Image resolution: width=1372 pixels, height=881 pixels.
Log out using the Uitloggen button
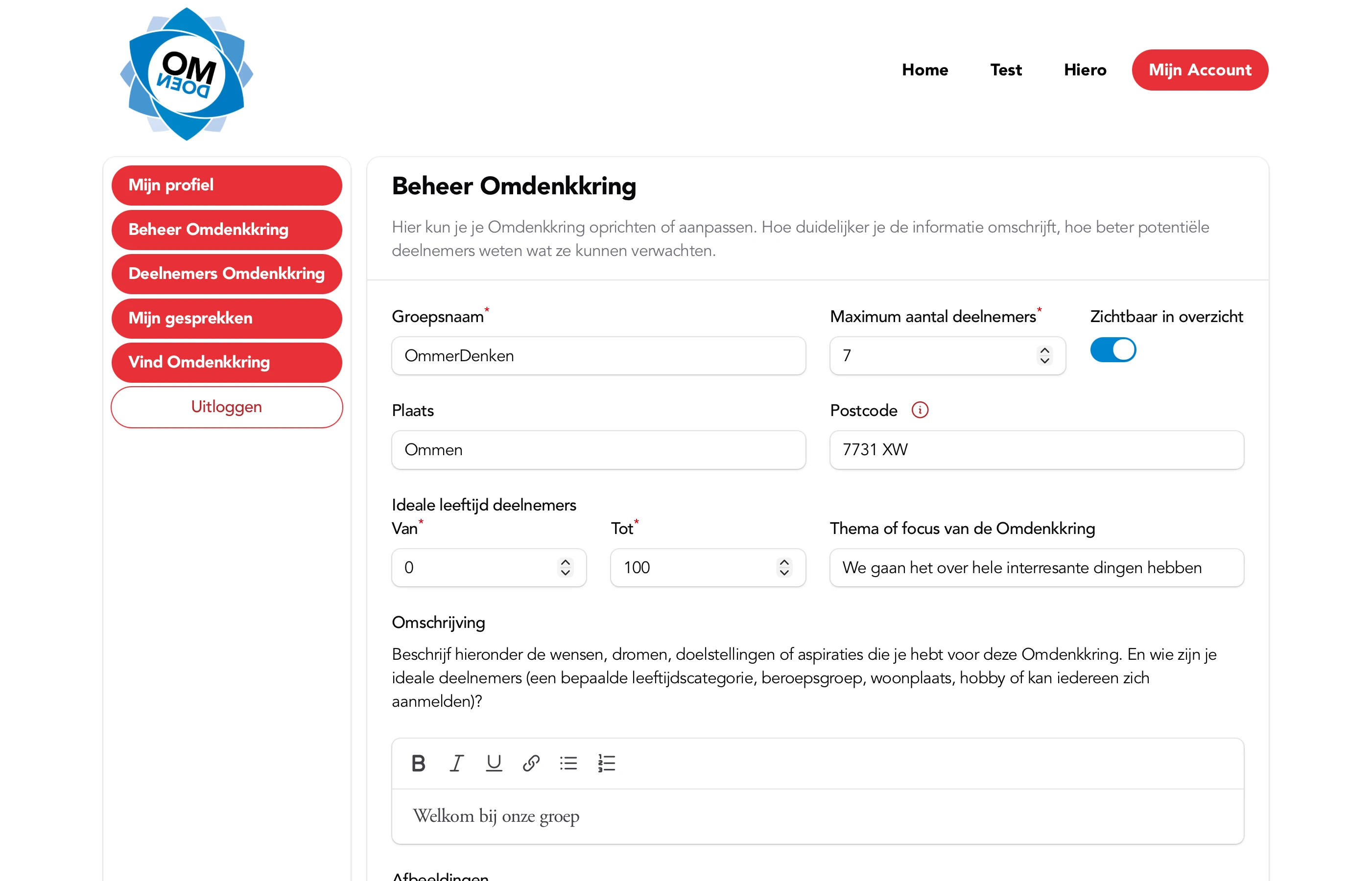tap(227, 407)
